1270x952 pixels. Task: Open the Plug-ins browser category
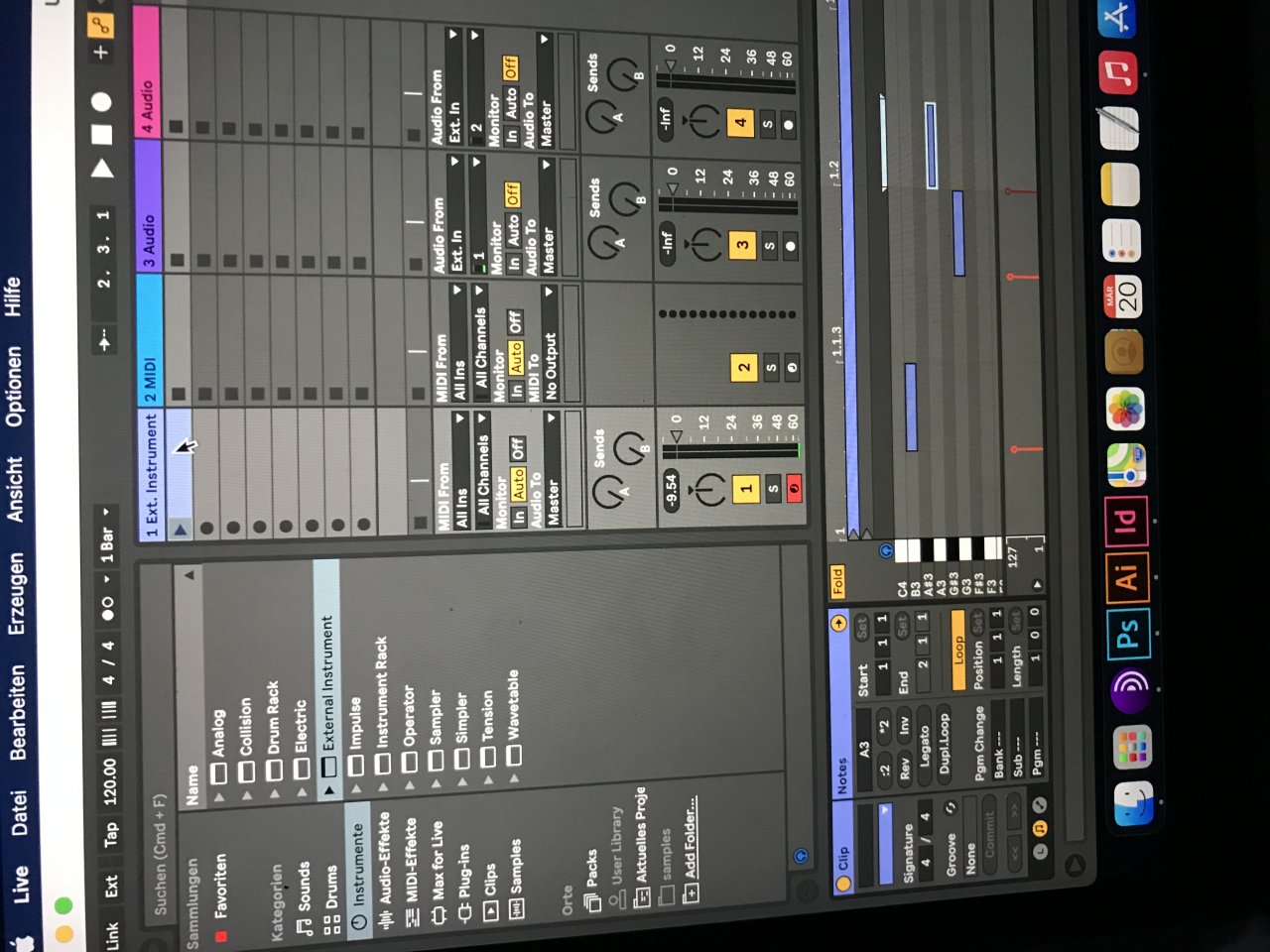tap(465, 886)
